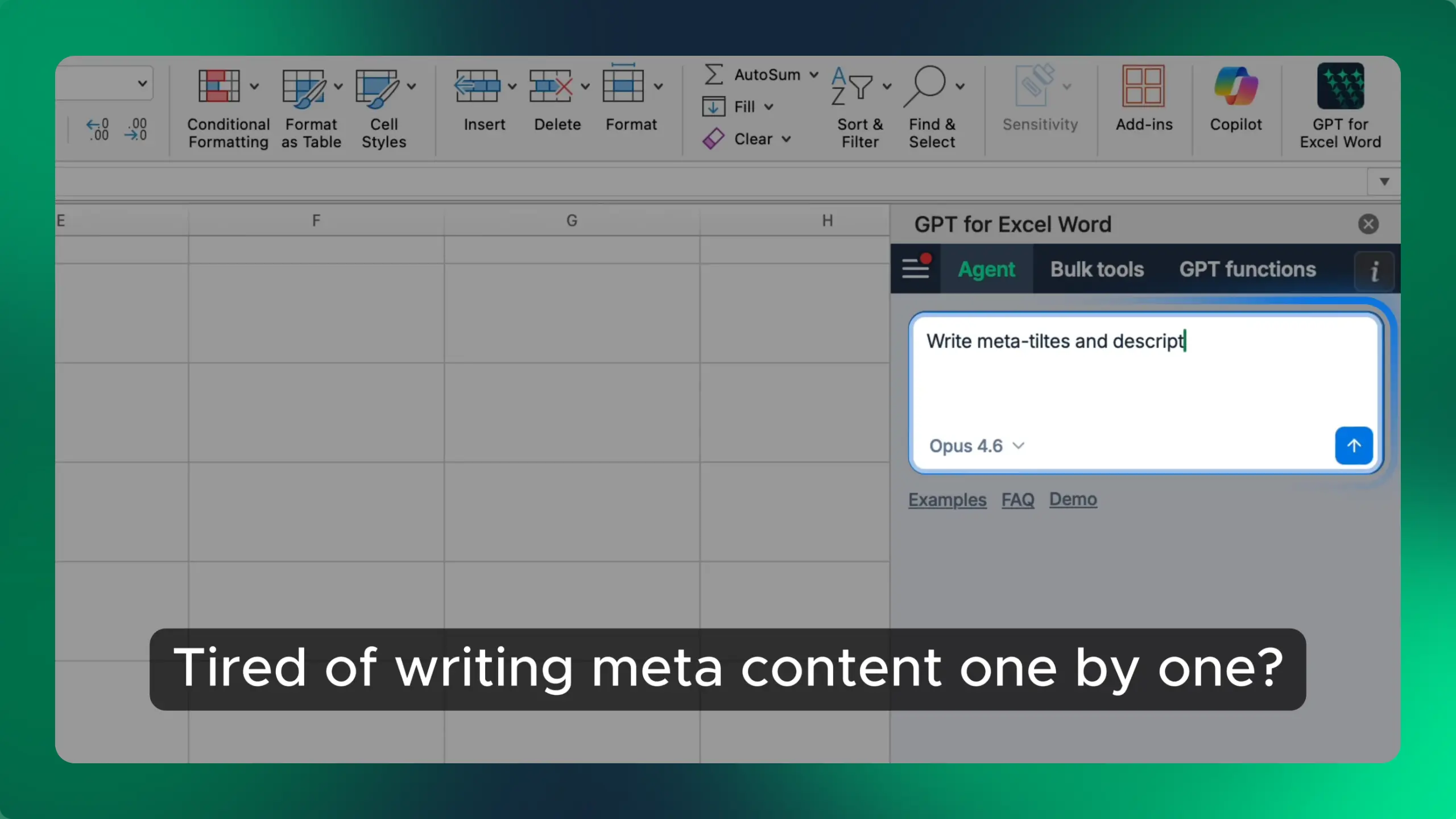
Task: Open the Add-ins icon
Action: 1143,86
